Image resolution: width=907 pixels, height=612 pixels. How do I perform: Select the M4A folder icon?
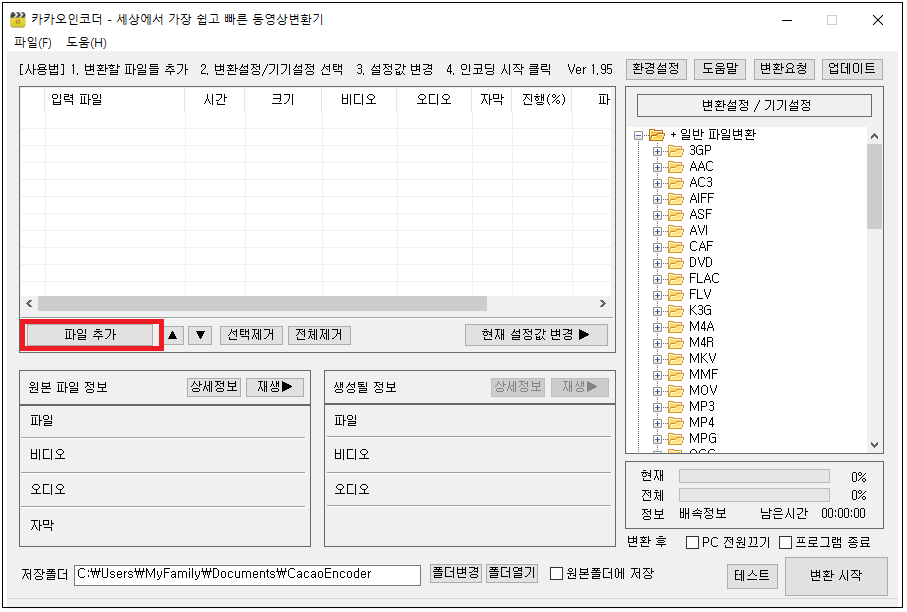click(676, 327)
